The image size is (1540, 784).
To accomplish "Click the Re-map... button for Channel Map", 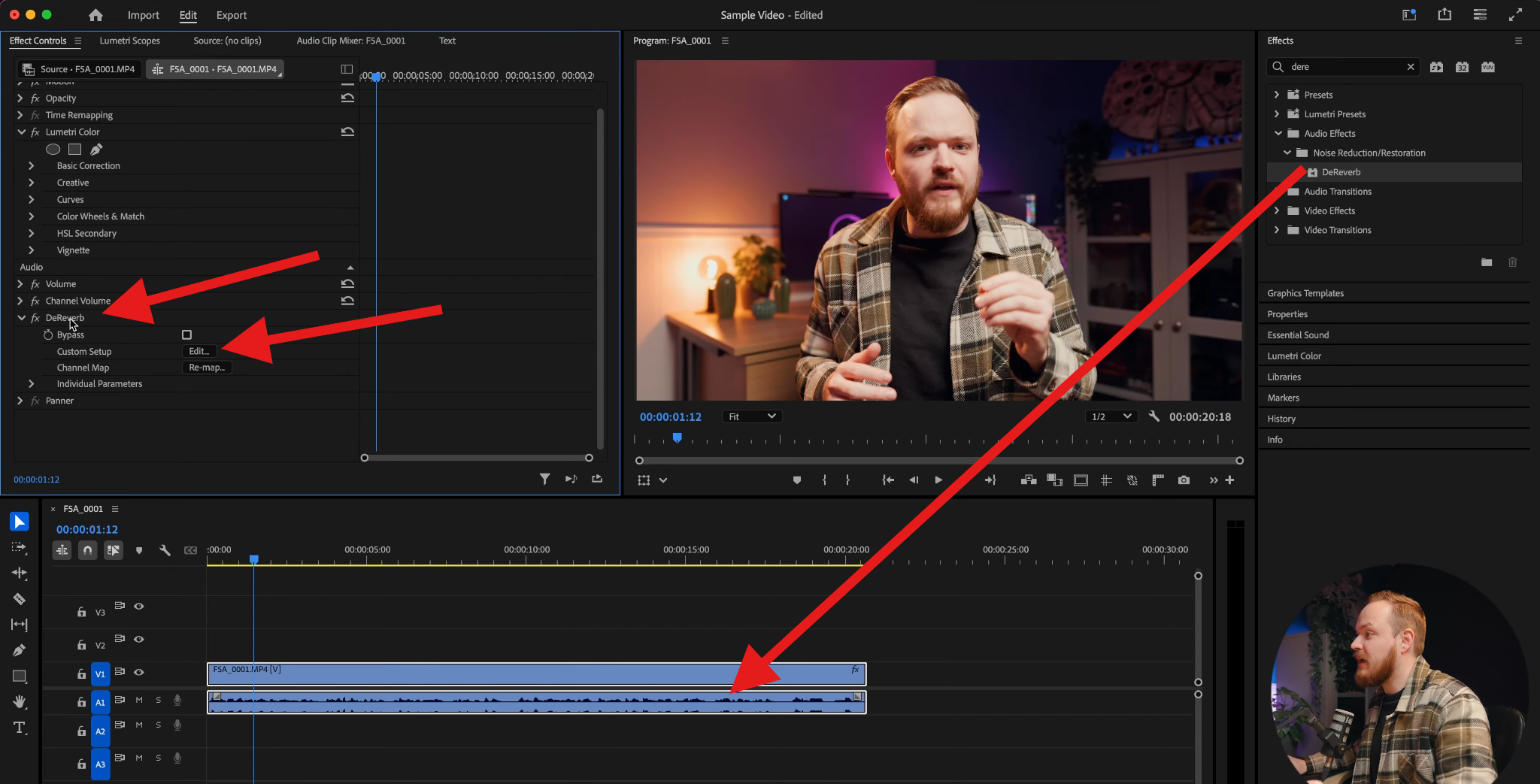I will point(206,367).
